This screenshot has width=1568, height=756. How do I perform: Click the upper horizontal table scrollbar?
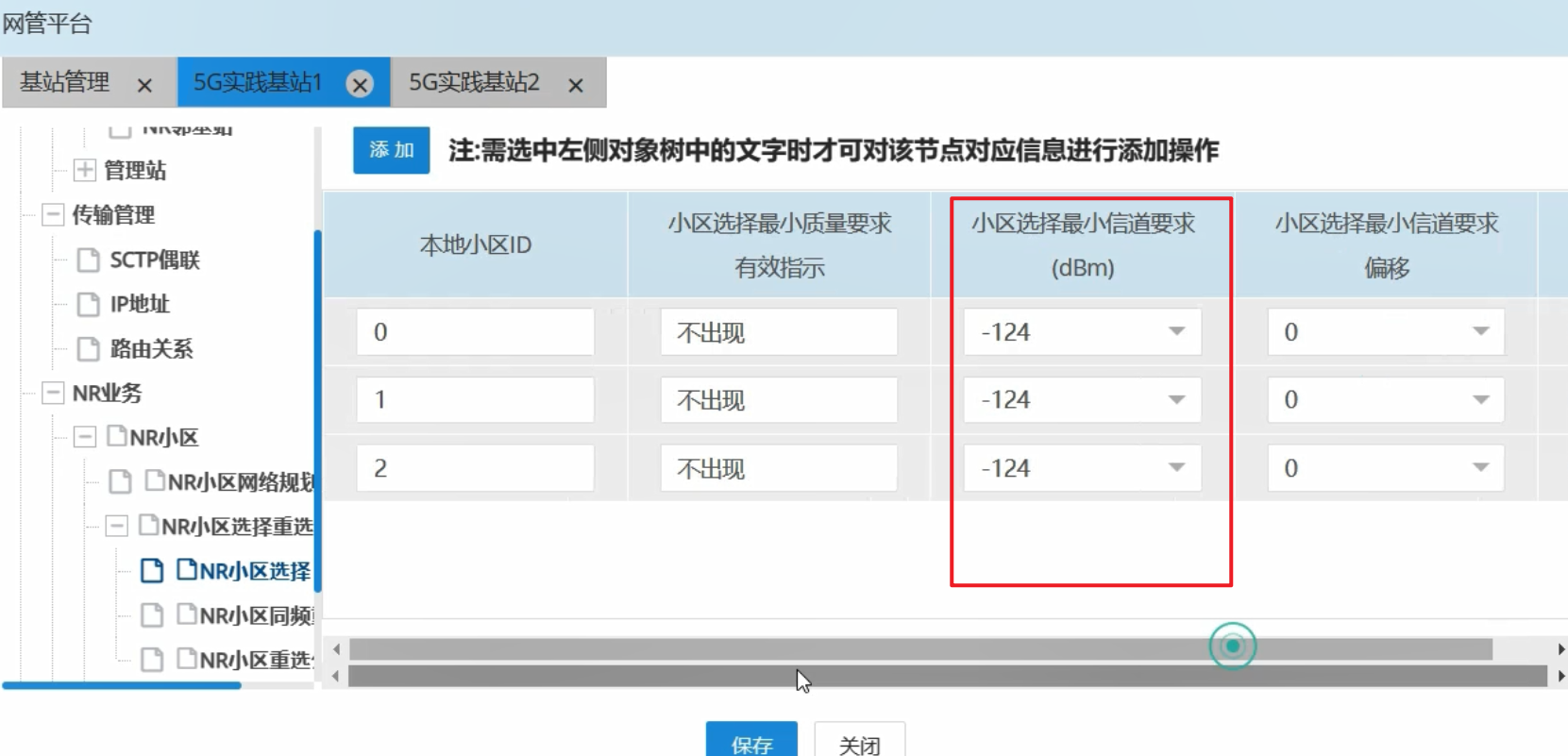(920, 649)
